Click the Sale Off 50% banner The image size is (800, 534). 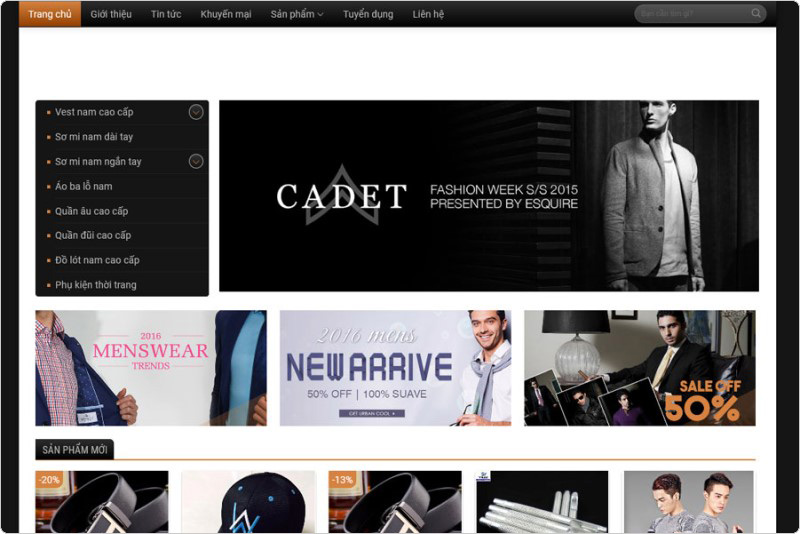(640, 368)
